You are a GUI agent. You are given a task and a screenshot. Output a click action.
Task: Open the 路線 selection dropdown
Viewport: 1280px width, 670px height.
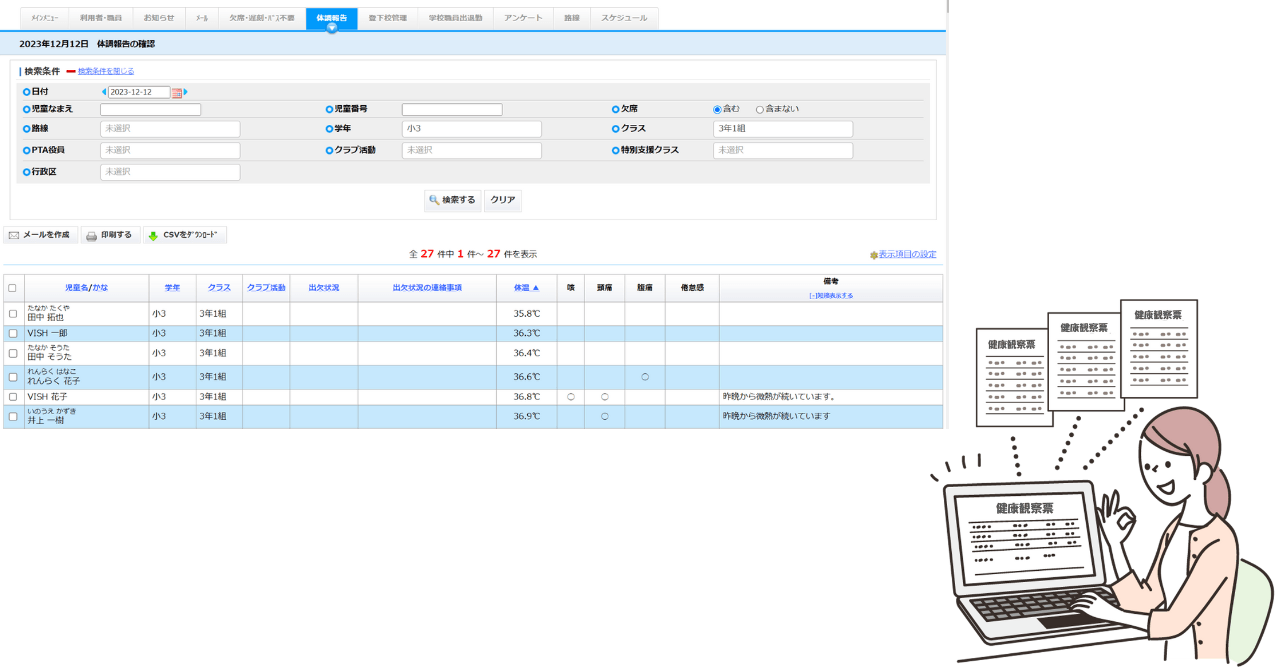[x=170, y=129]
